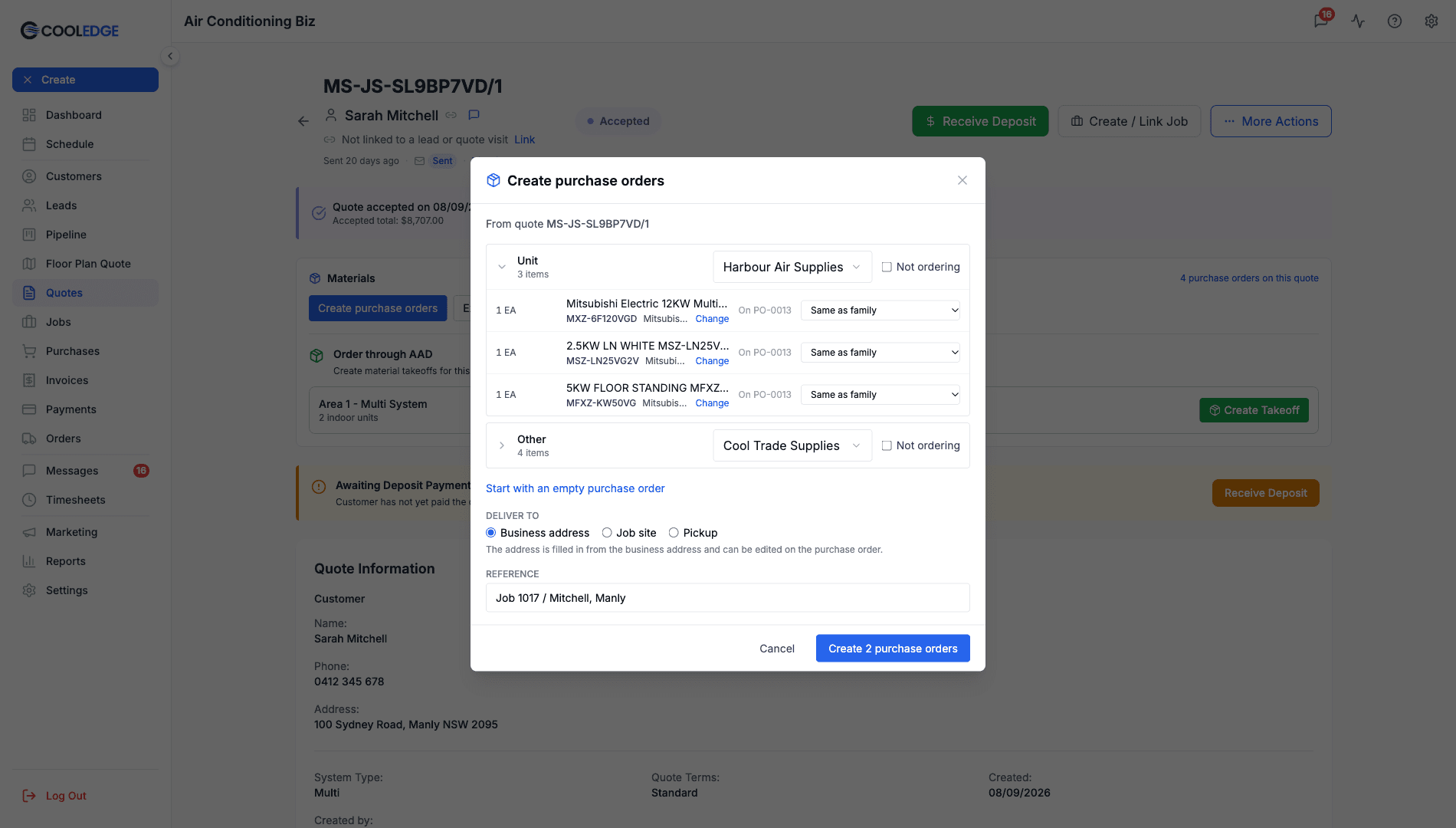1456x828 pixels.
Task: Cancel the purchase order dialog
Action: 777,649
